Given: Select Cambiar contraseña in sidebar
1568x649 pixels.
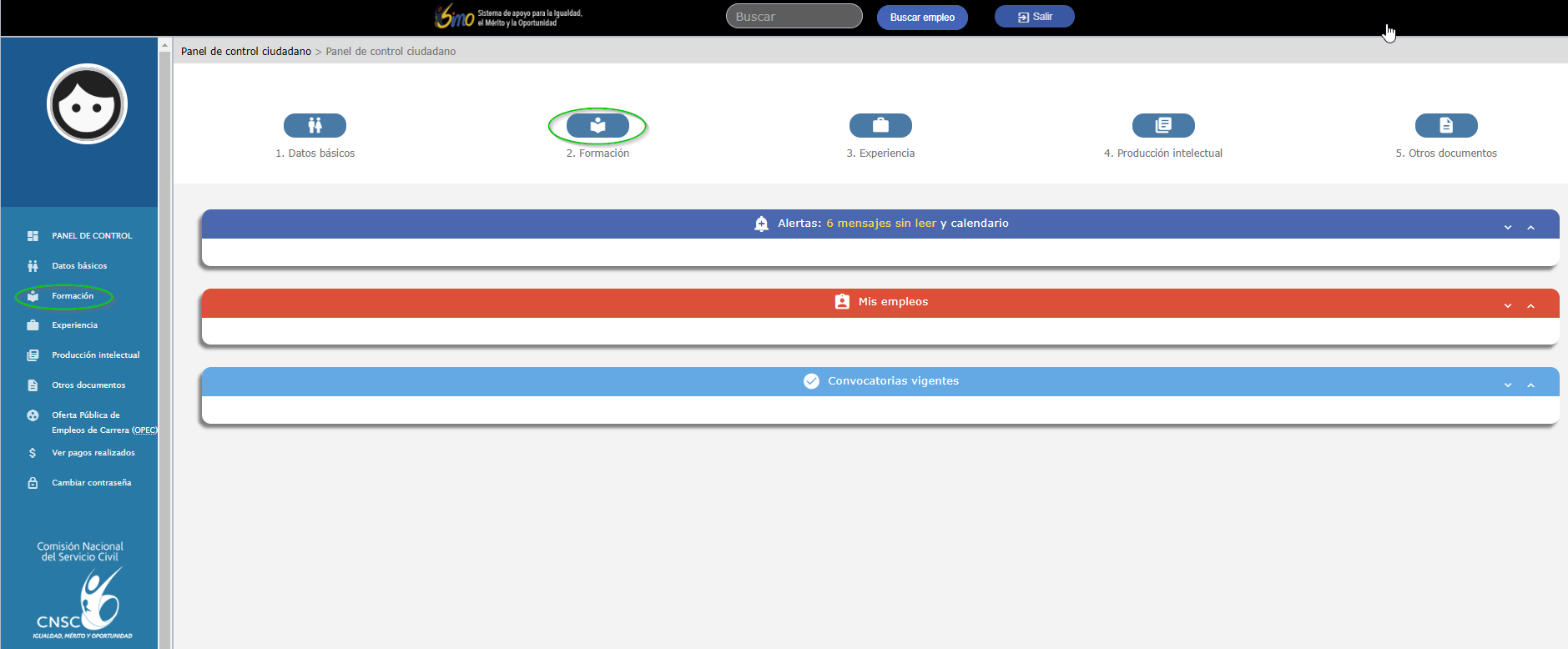Looking at the screenshot, I should pyautogui.click(x=91, y=483).
